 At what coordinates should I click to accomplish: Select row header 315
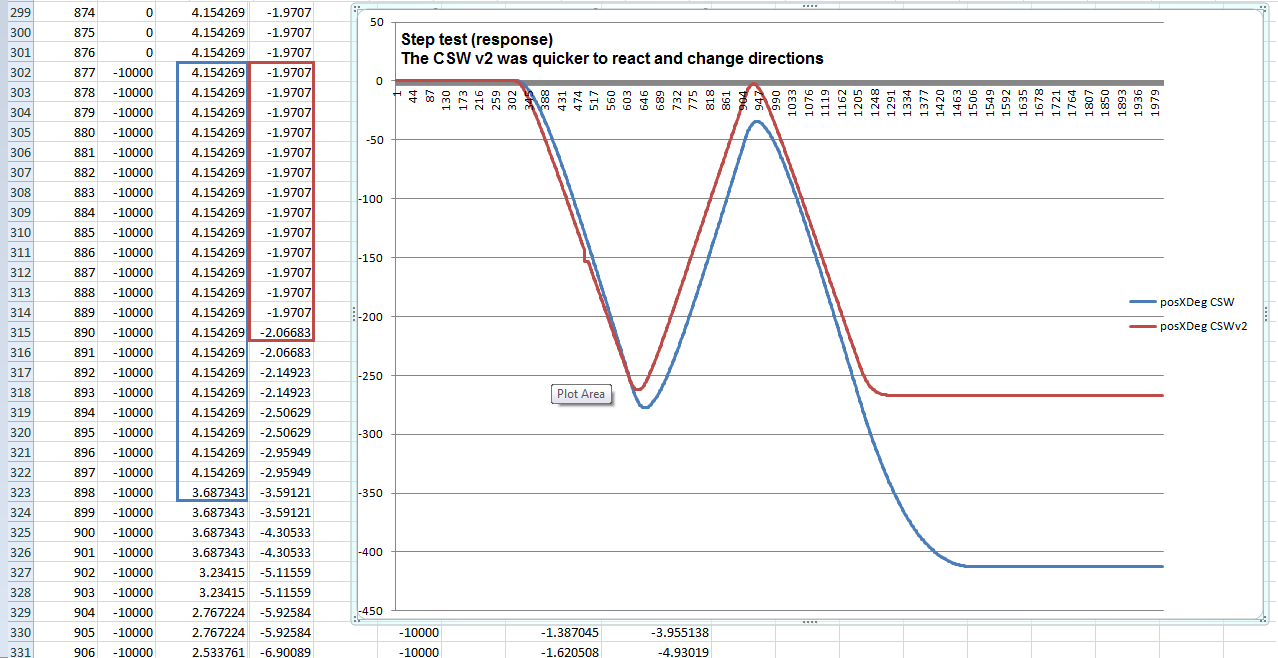click(x=17, y=332)
